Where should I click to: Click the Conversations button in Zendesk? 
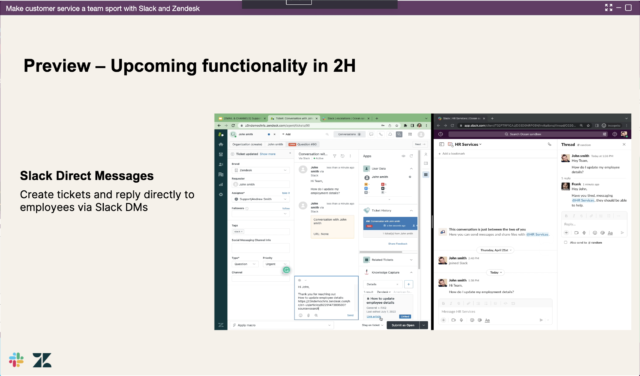click(x=349, y=134)
